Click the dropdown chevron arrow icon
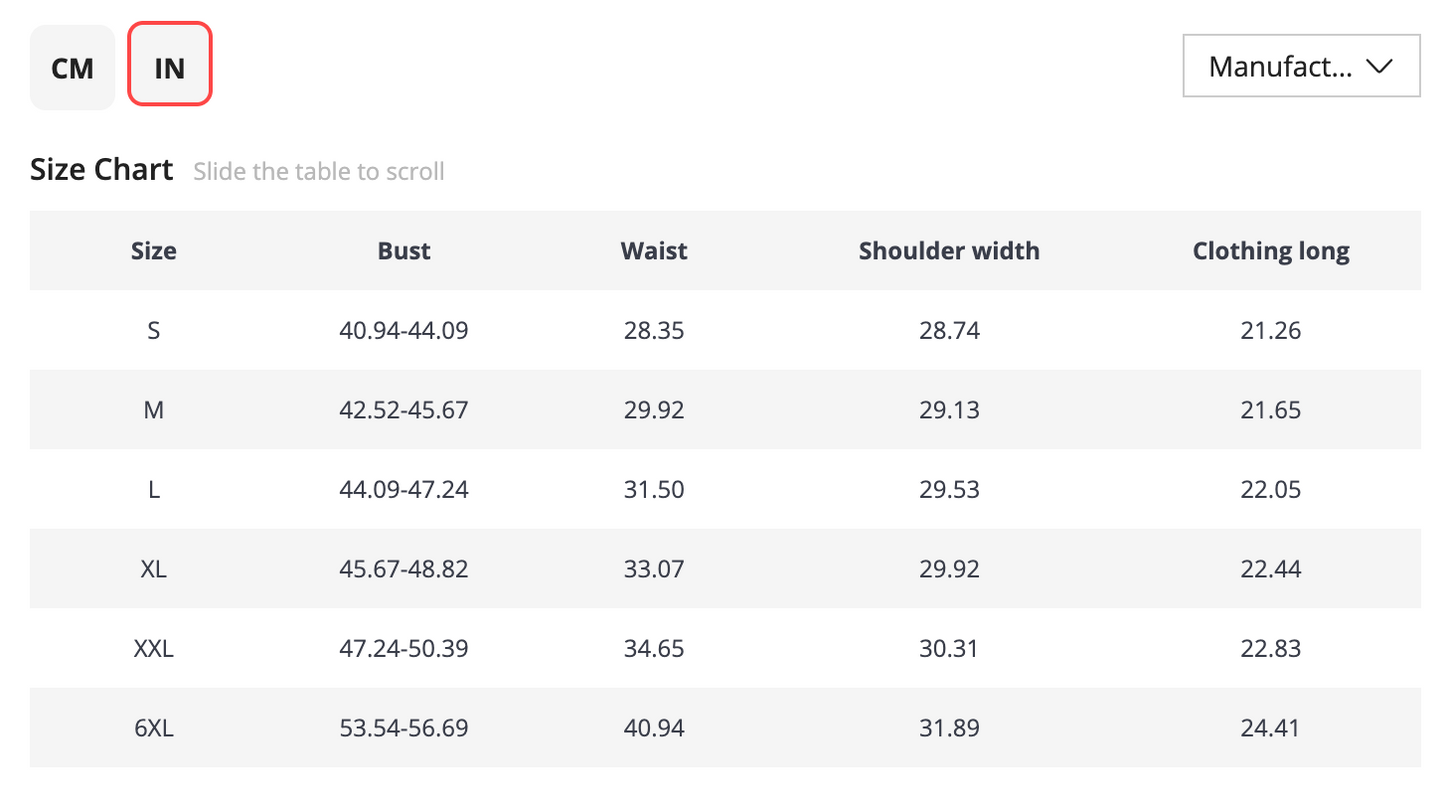This screenshot has width=1445, height=807. (x=1380, y=66)
